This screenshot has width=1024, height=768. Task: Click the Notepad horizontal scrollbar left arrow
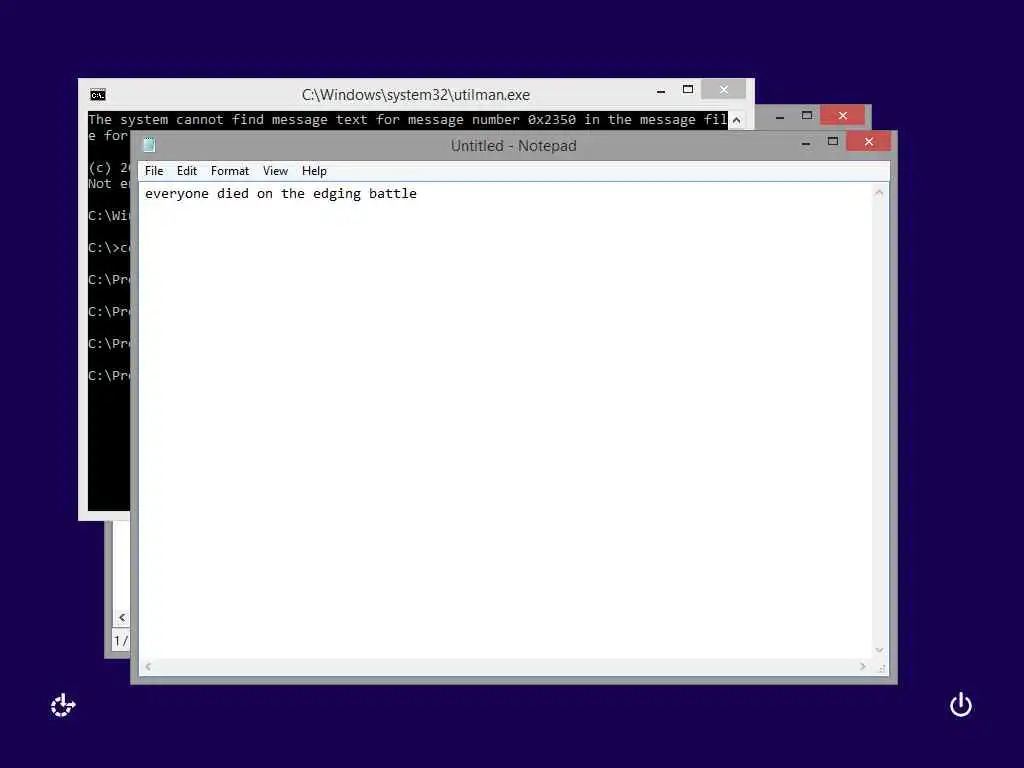point(148,667)
